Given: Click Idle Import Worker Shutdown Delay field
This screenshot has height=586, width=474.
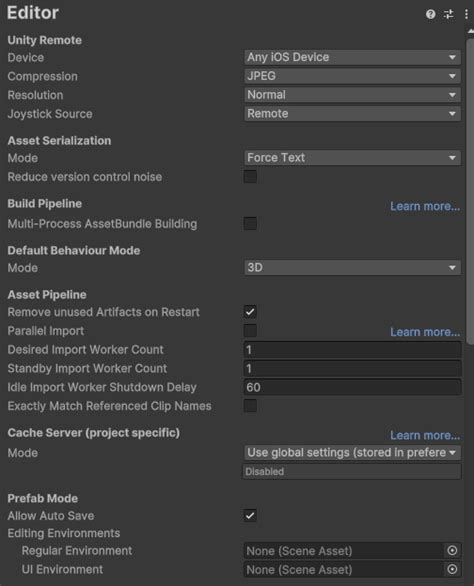Looking at the screenshot, I should (x=352, y=387).
